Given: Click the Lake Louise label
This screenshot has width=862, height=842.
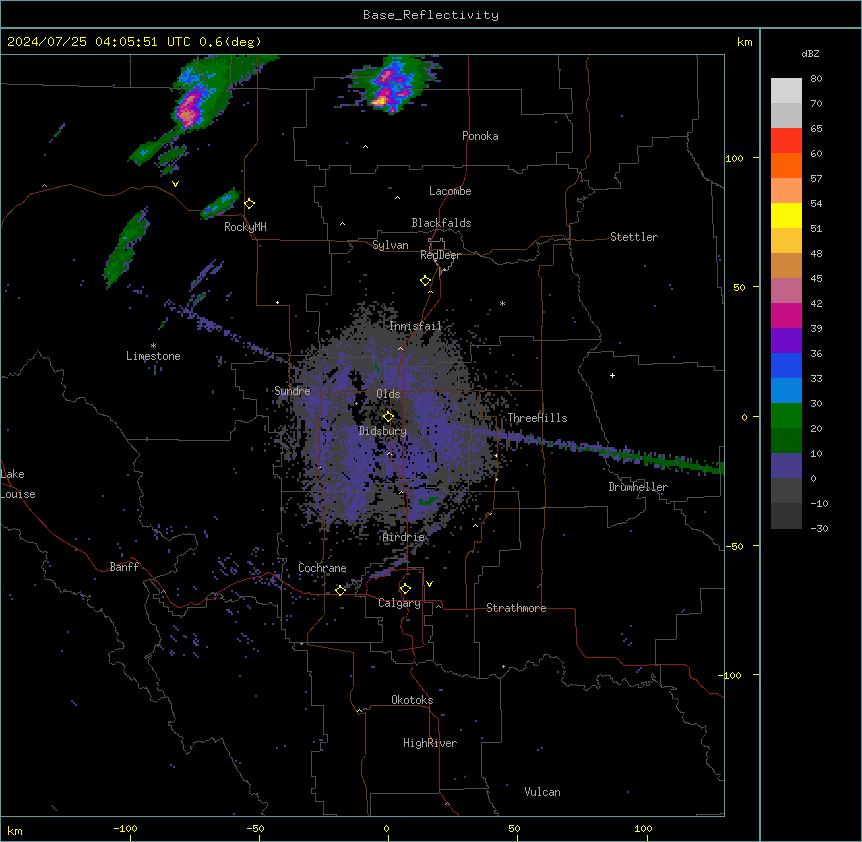Looking at the screenshot, I should (x=18, y=484).
